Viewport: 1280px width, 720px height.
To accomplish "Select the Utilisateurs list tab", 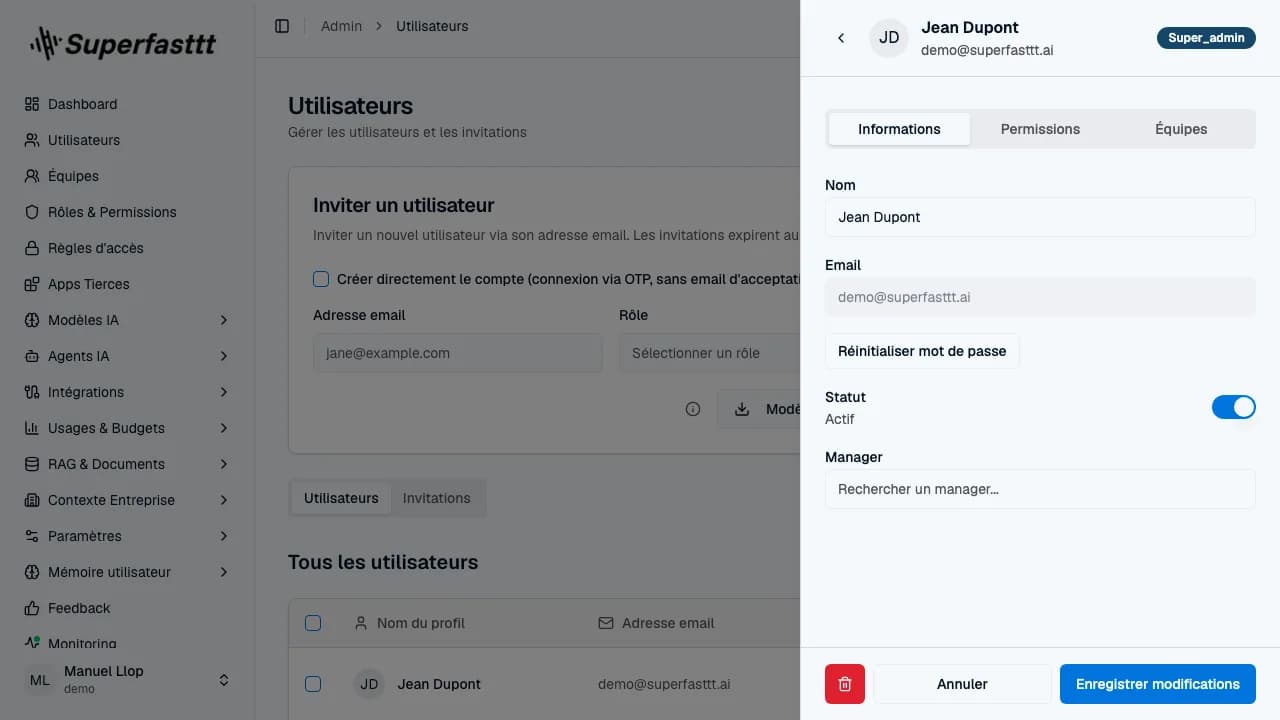I will [x=341, y=498].
